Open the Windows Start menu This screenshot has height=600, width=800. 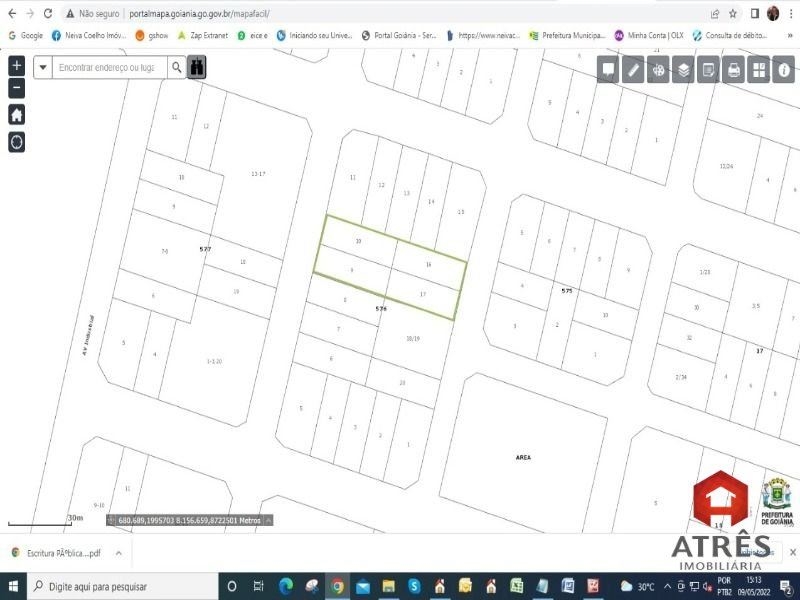(11, 586)
